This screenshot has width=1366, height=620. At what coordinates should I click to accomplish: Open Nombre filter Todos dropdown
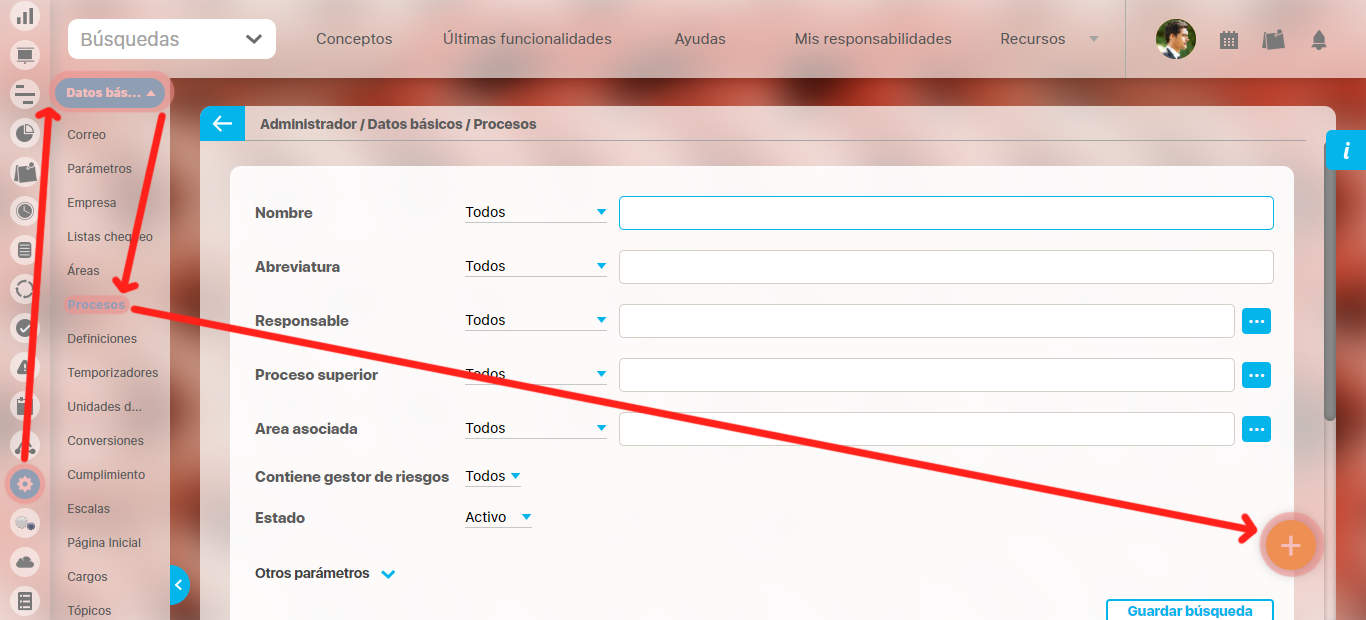[x=535, y=212]
